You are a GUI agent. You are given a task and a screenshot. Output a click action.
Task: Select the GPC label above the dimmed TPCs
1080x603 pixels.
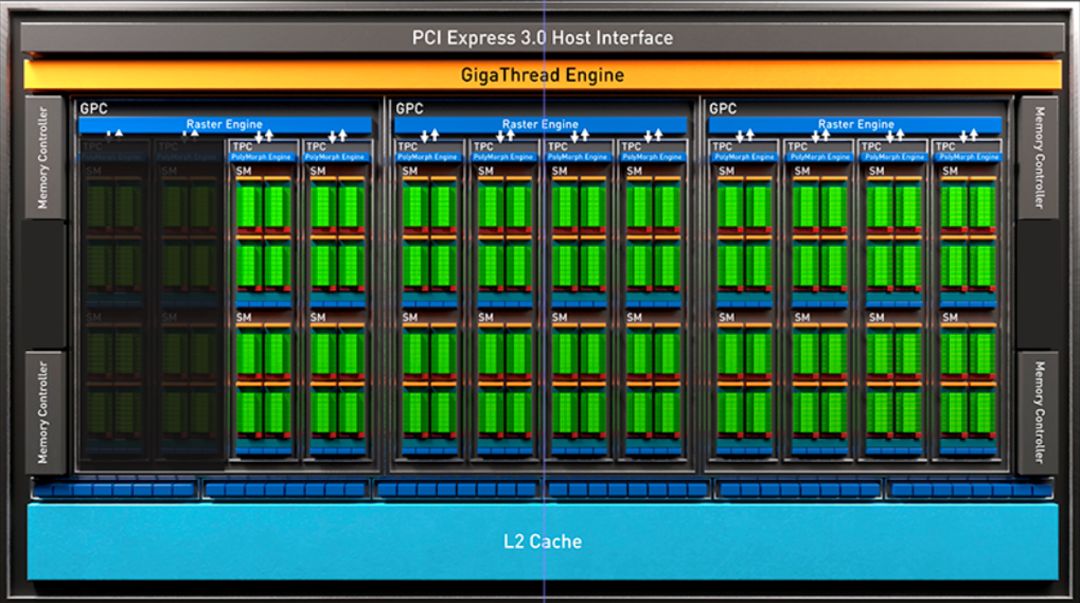pyautogui.click(x=94, y=109)
